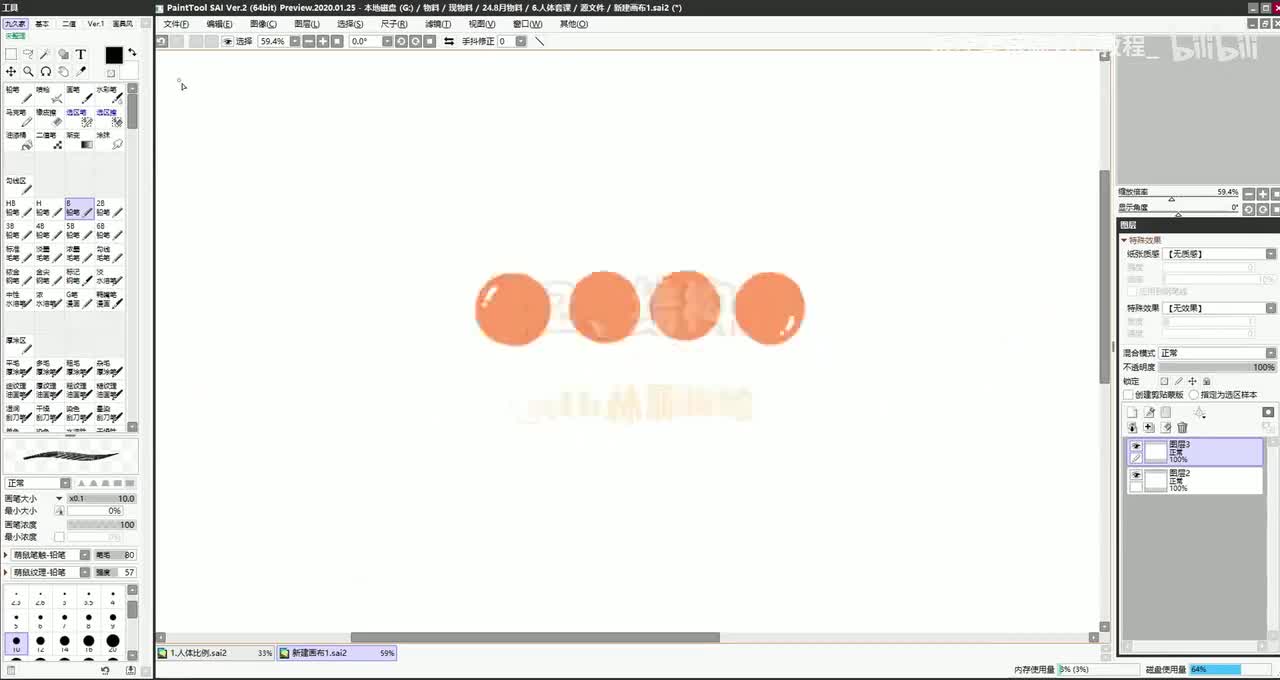Image resolution: width=1280 pixels, height=680 pixels.
Task: Select the 画笔 brush tool
Action: [x=79, y=95]
